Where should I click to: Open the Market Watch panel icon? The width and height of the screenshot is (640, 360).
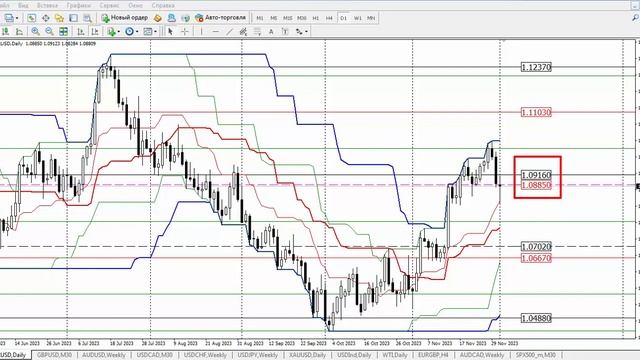pos(31,18)
